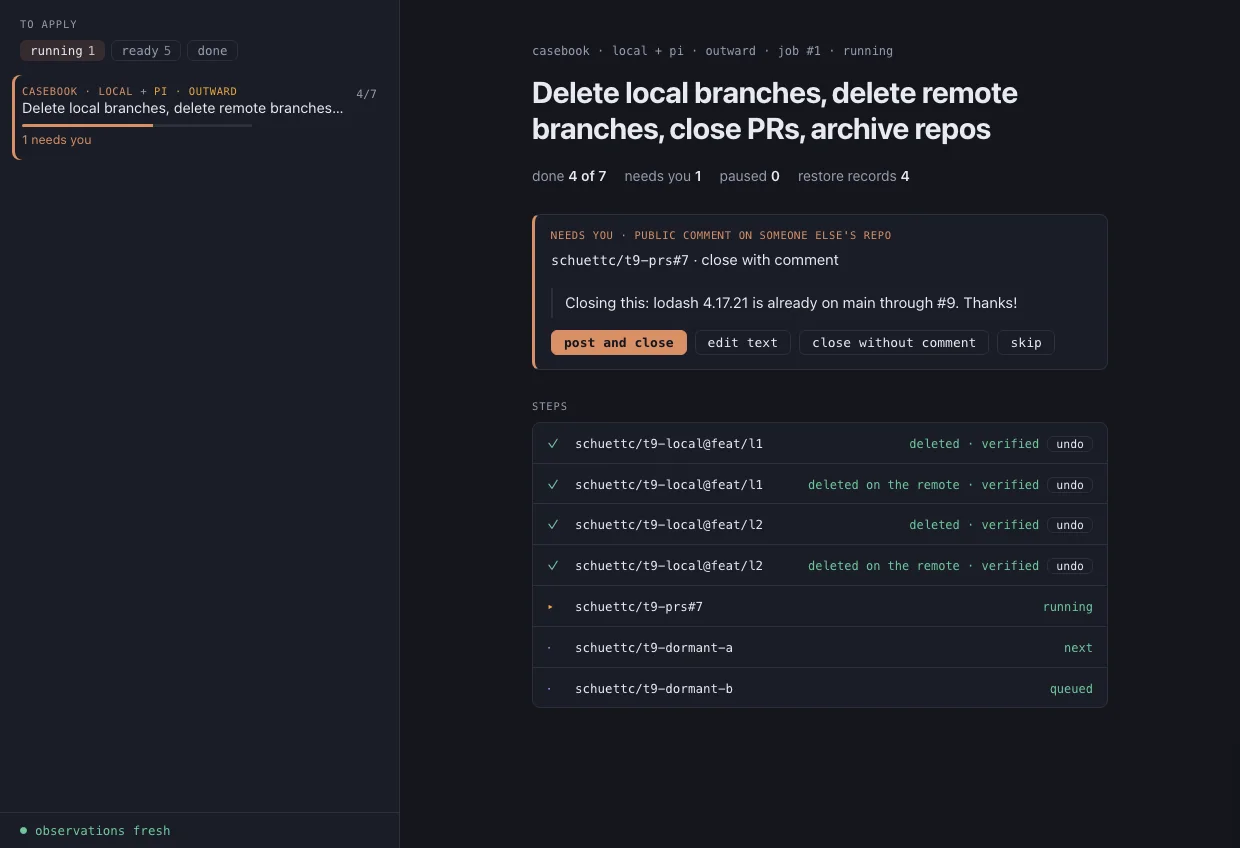
Task: Select the 'running 1' filter tab
Action: [x=62, y=51]
